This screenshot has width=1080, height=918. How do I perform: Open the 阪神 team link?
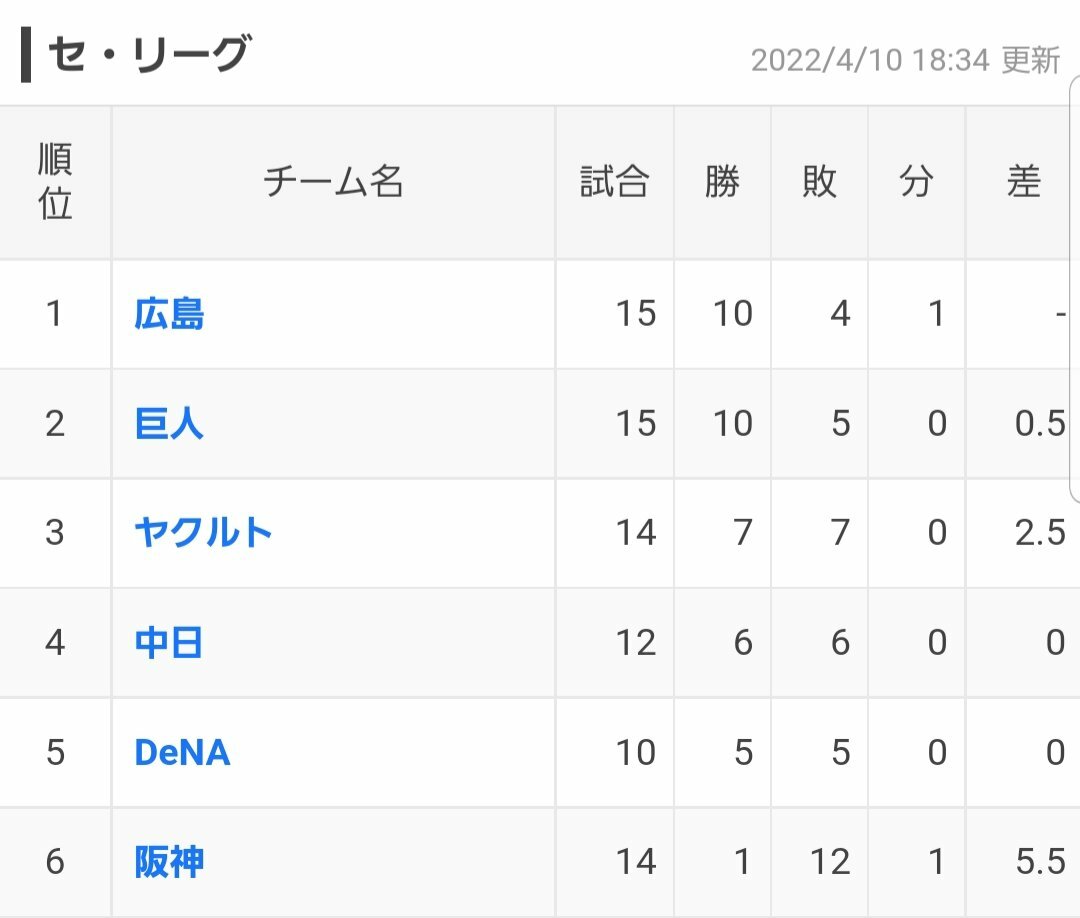(169, 862)
